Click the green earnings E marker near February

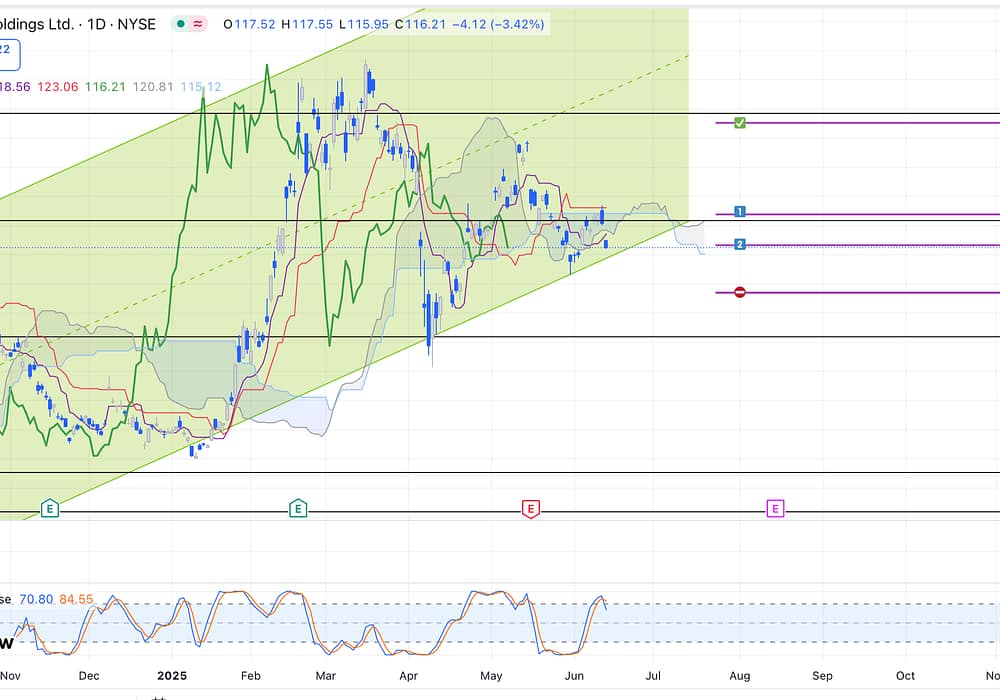(x=298, y=509)
